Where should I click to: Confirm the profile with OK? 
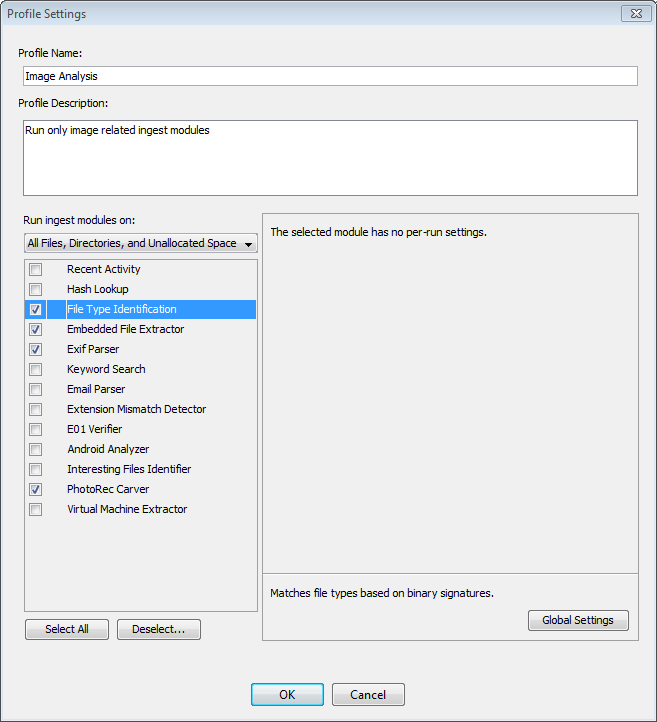287,695
